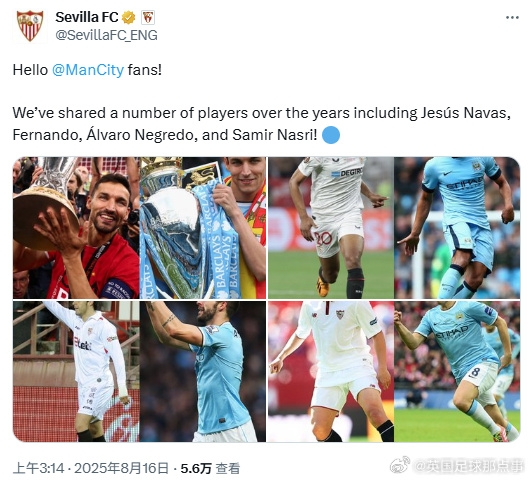Open the Premier League trophy photo
Image resolution: width=531 pixels, height=481 pixels.
[x=203, y=228]
